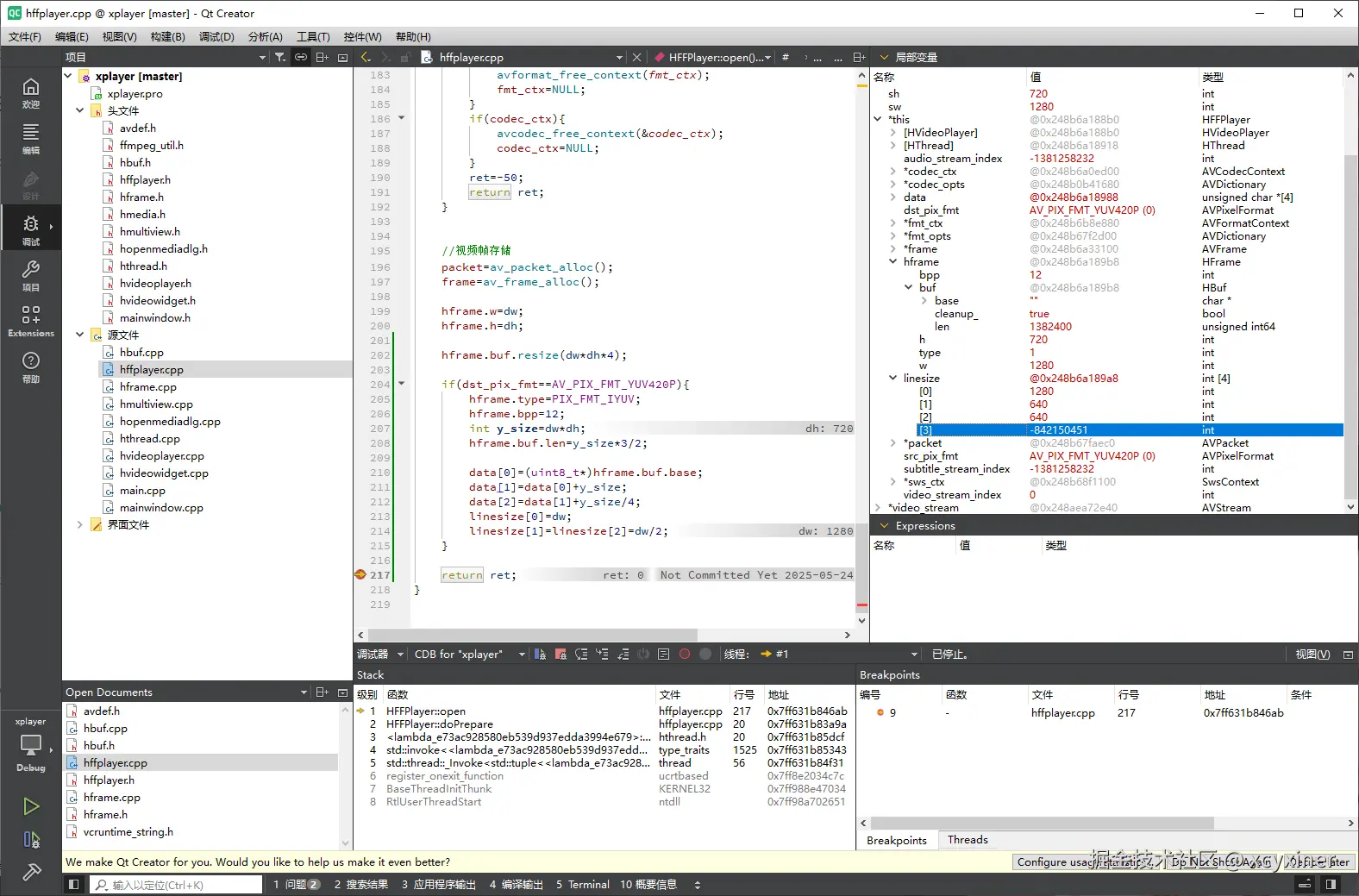The image size is (1359, 896).
Task: Switch to 编辑 Edit mode in sidebar
Action: 31,138
